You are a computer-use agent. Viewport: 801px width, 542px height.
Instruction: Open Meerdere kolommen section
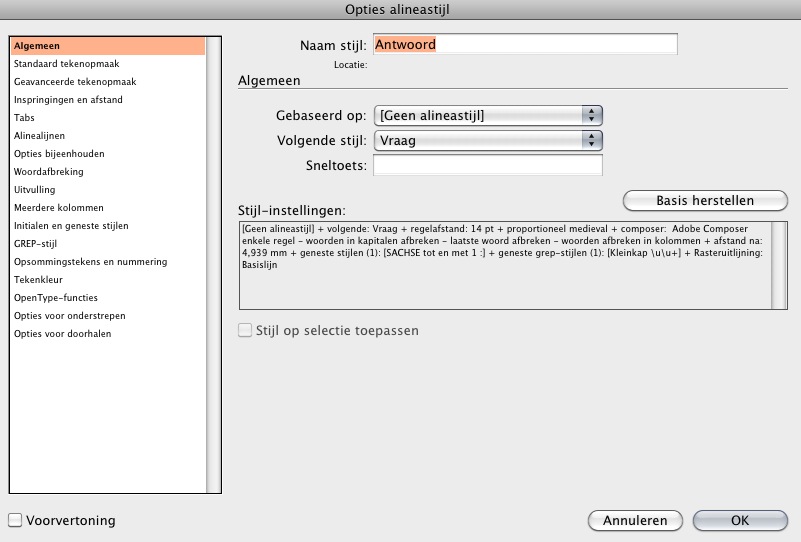click(108, 208)
